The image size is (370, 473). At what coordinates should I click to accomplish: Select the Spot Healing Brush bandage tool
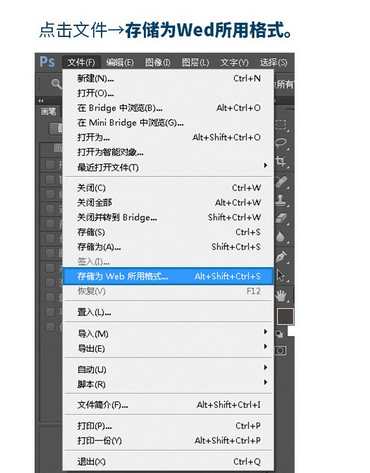(281, 182)
